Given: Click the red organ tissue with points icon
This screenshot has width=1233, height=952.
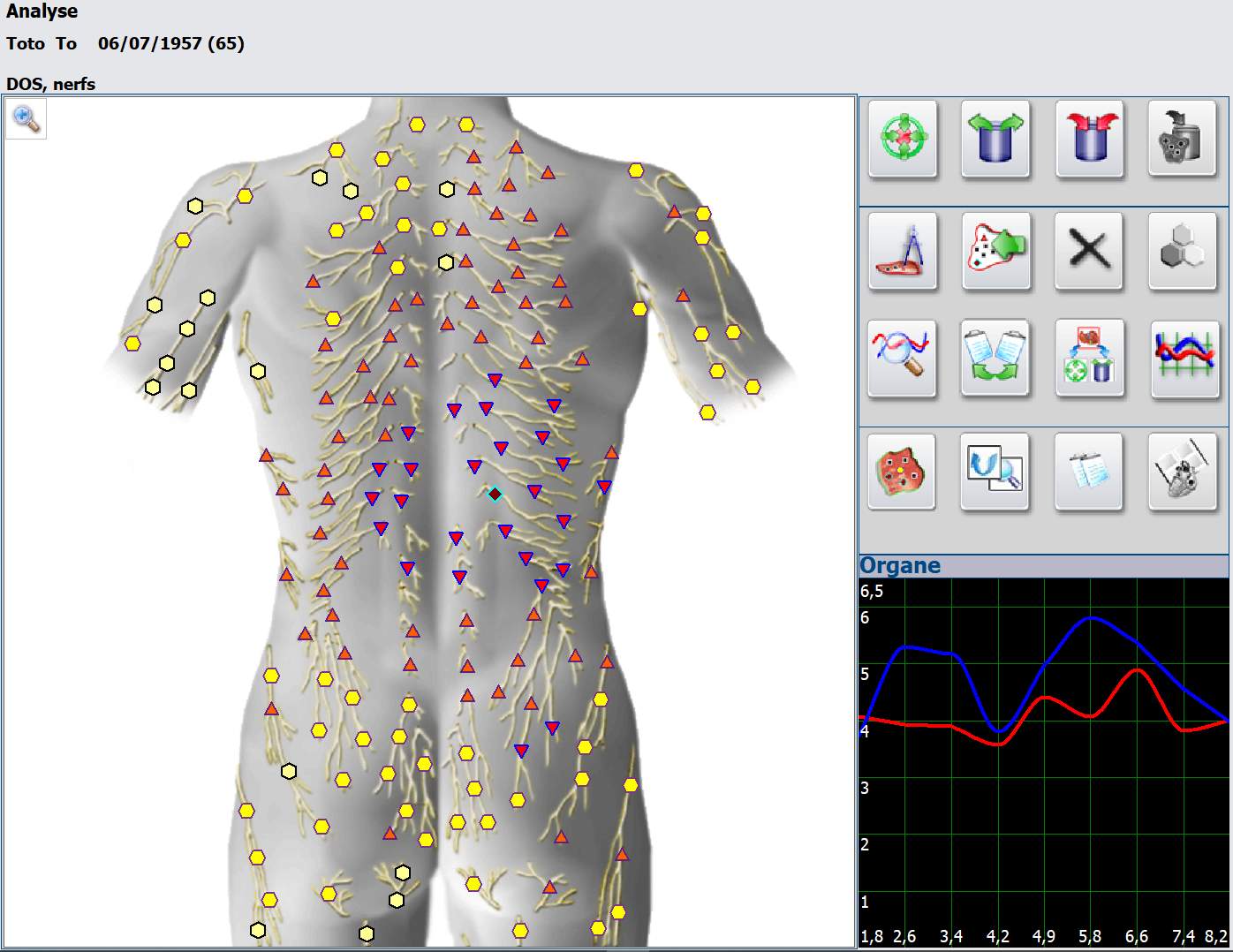Looking at the screenshot, I should [902, 471].
